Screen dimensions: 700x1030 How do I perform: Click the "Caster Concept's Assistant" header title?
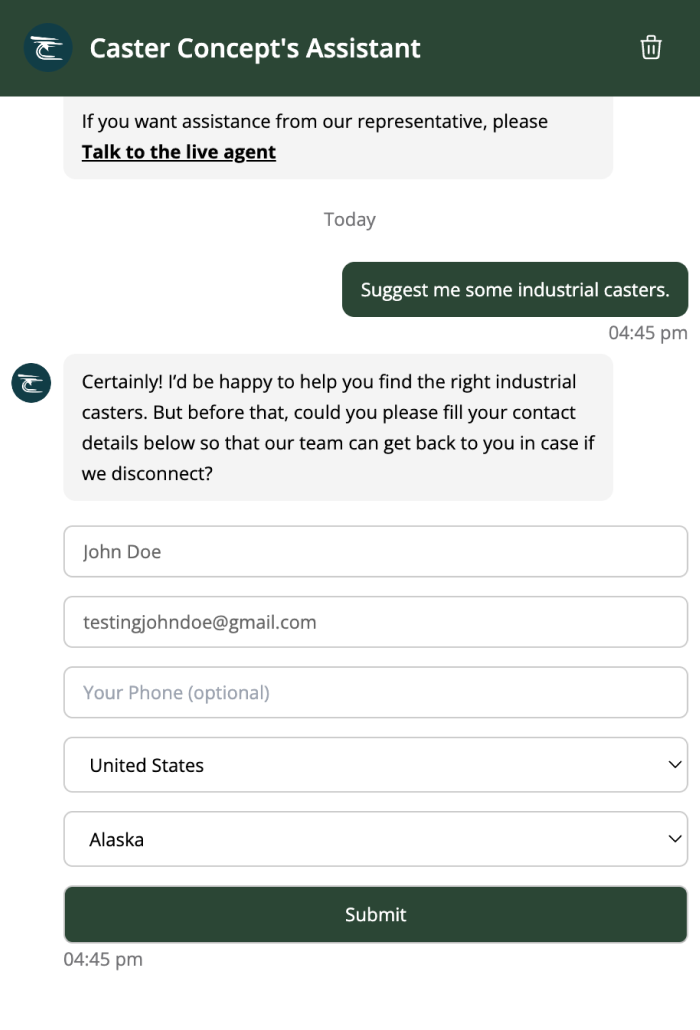pos(255,48)
